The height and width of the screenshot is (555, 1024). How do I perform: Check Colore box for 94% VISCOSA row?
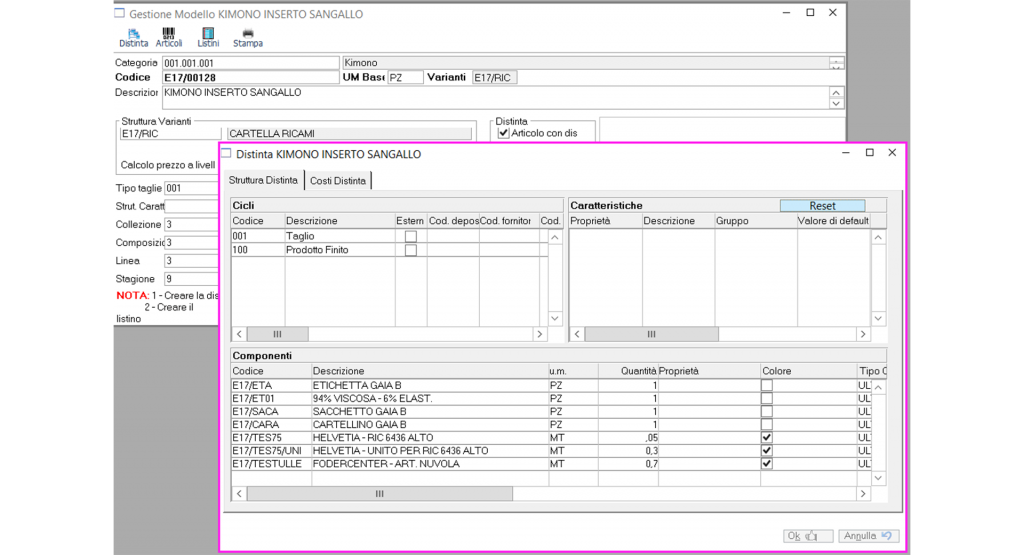pyautogui.click(x=767, y=398)
